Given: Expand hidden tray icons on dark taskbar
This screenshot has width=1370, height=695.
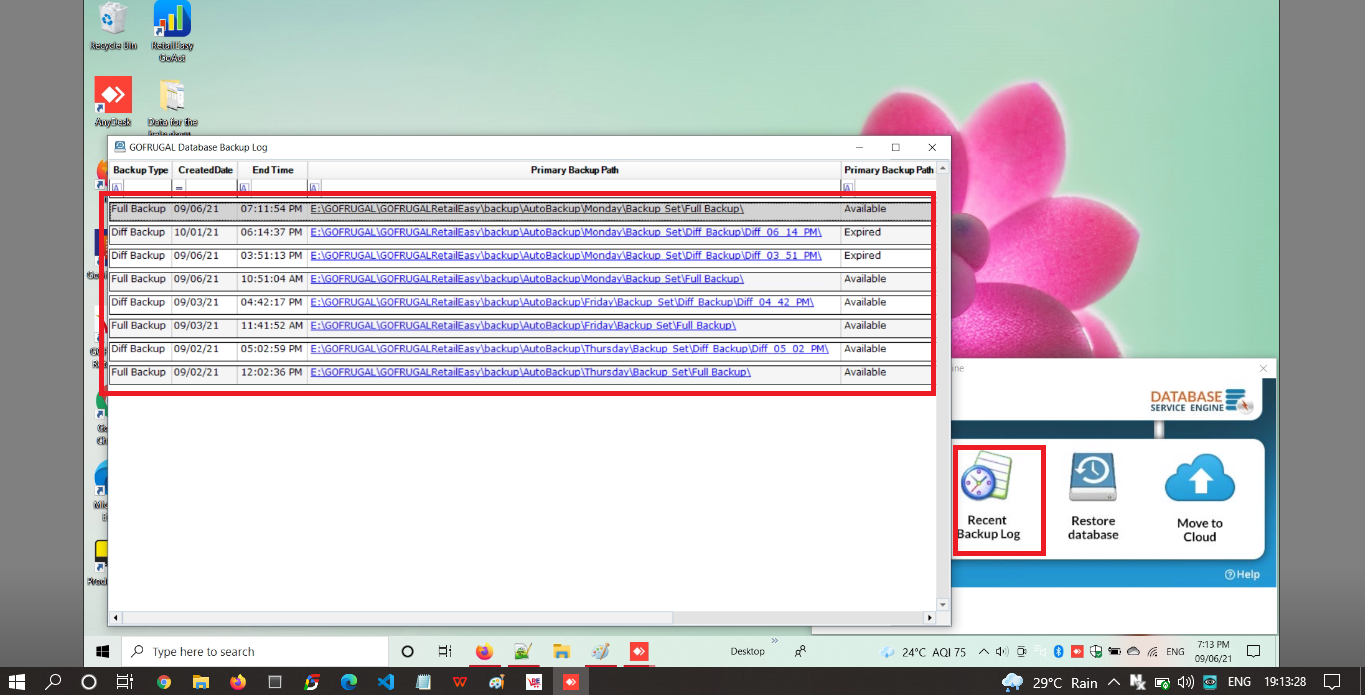Looking at the screenshot, I should pyautogui.click(x=1113, y=682).
